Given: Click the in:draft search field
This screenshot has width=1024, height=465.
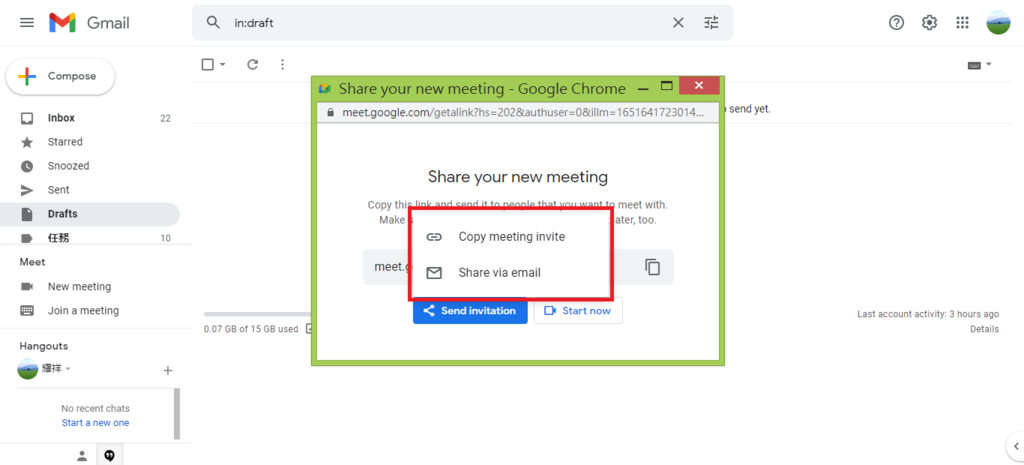Looking at the screenshot, I should (440, 22).
